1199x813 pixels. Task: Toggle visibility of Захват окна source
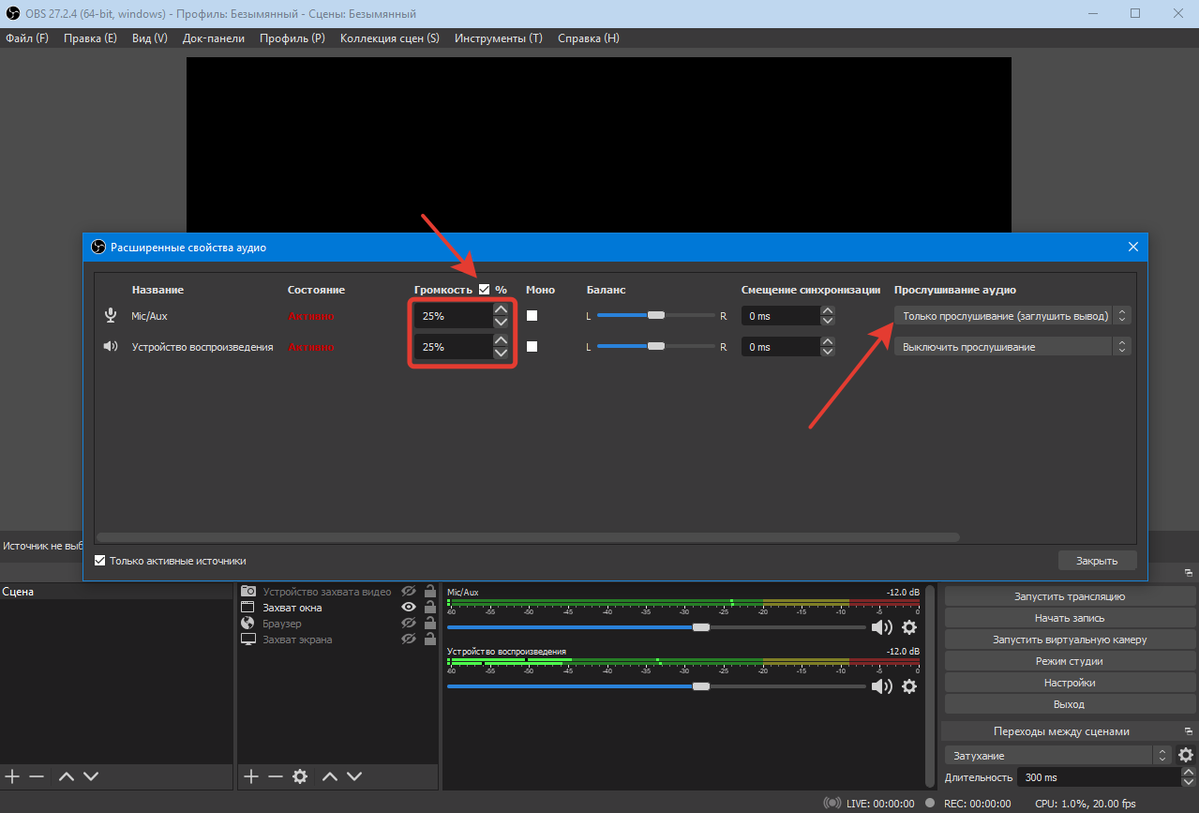[x=408, y=607]
